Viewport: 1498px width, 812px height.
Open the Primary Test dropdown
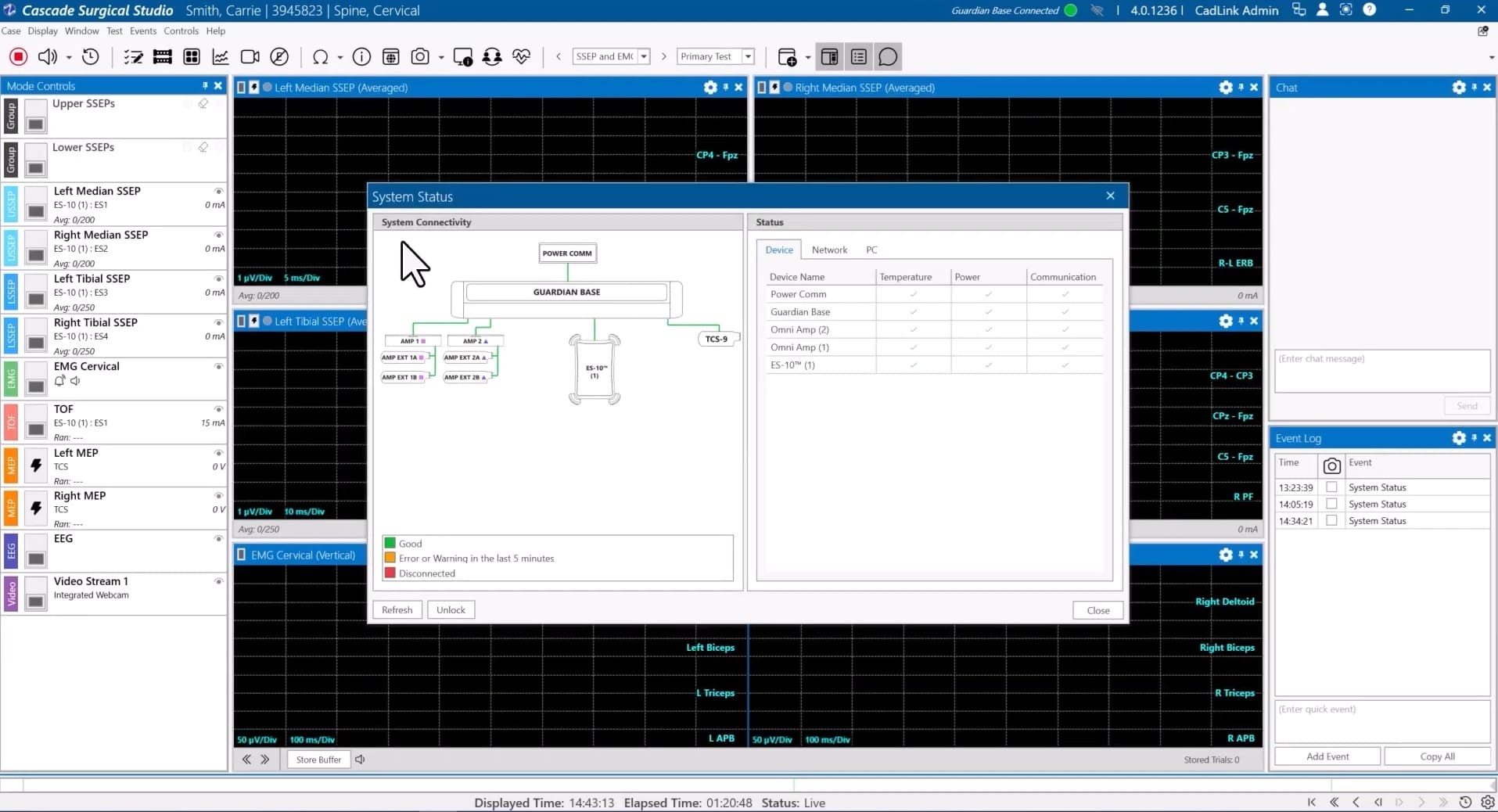[748, 56]
